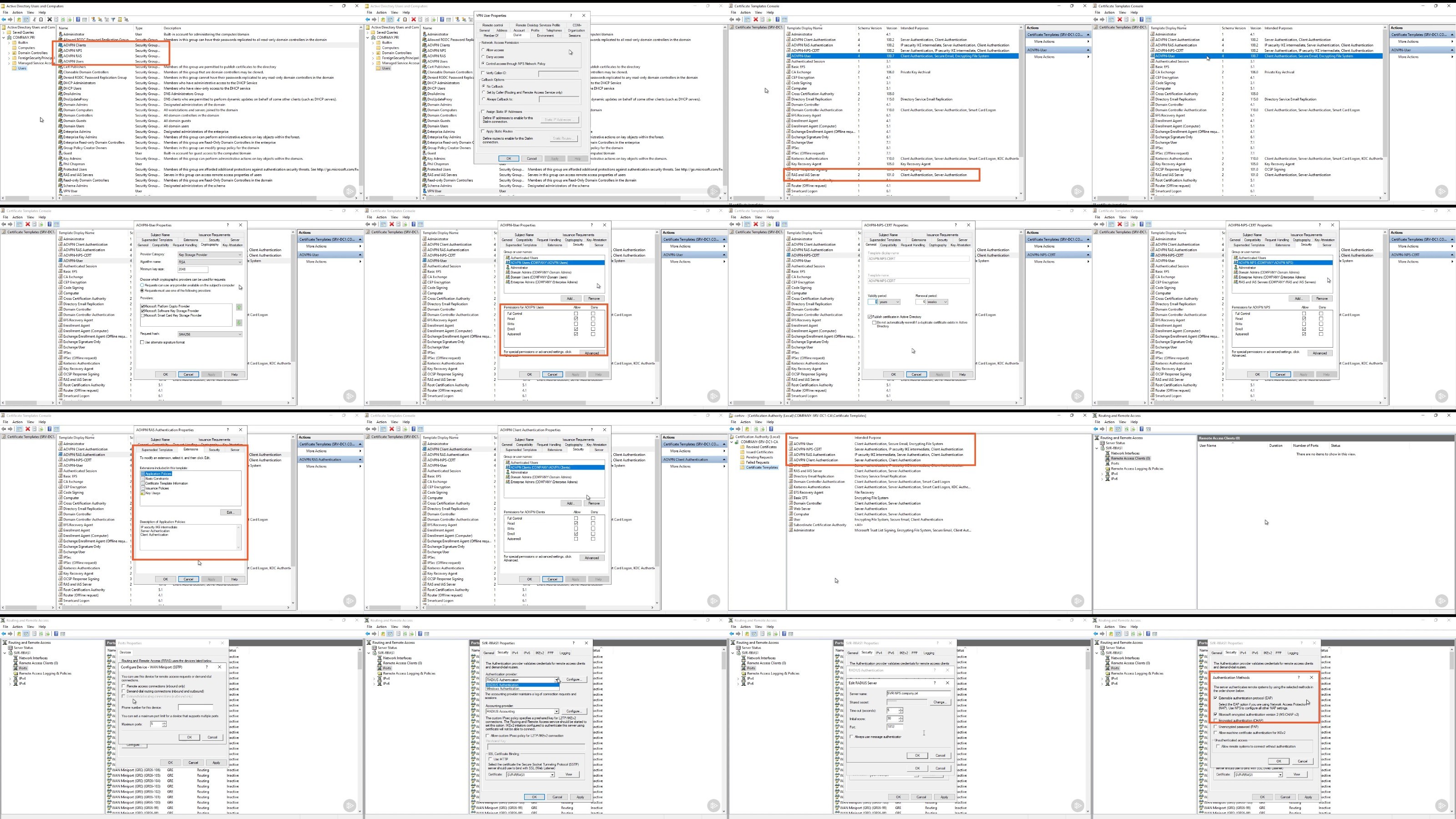The height and width of the screenshot is (819, 1456).
Task: Open Accounting provider RADIUS Accounting dropdown
Action: (x=522, y=711)
